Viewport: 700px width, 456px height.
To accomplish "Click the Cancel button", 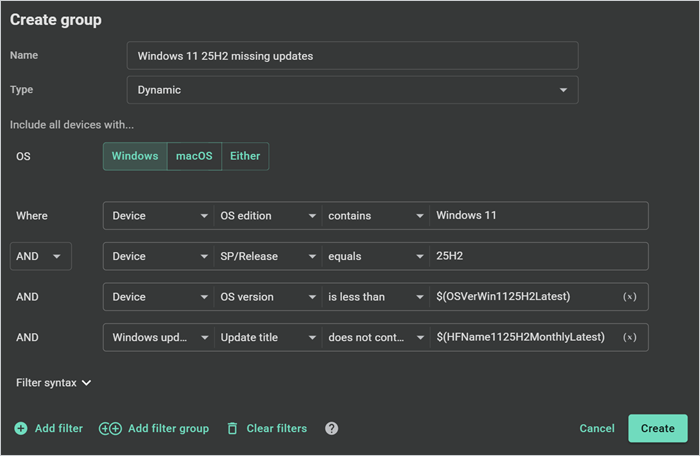I will coord(597,428).
